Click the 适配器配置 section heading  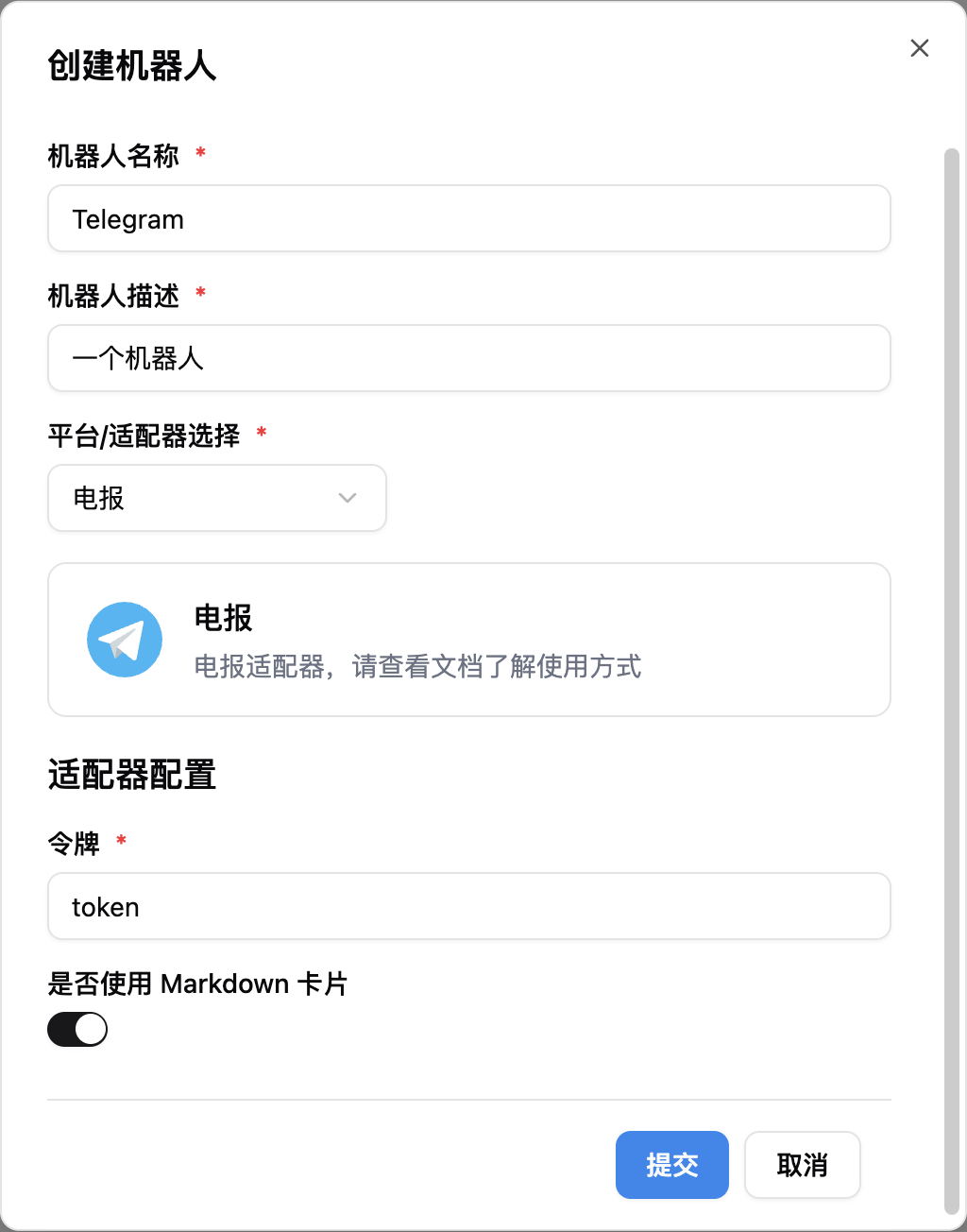pos(131,775)
